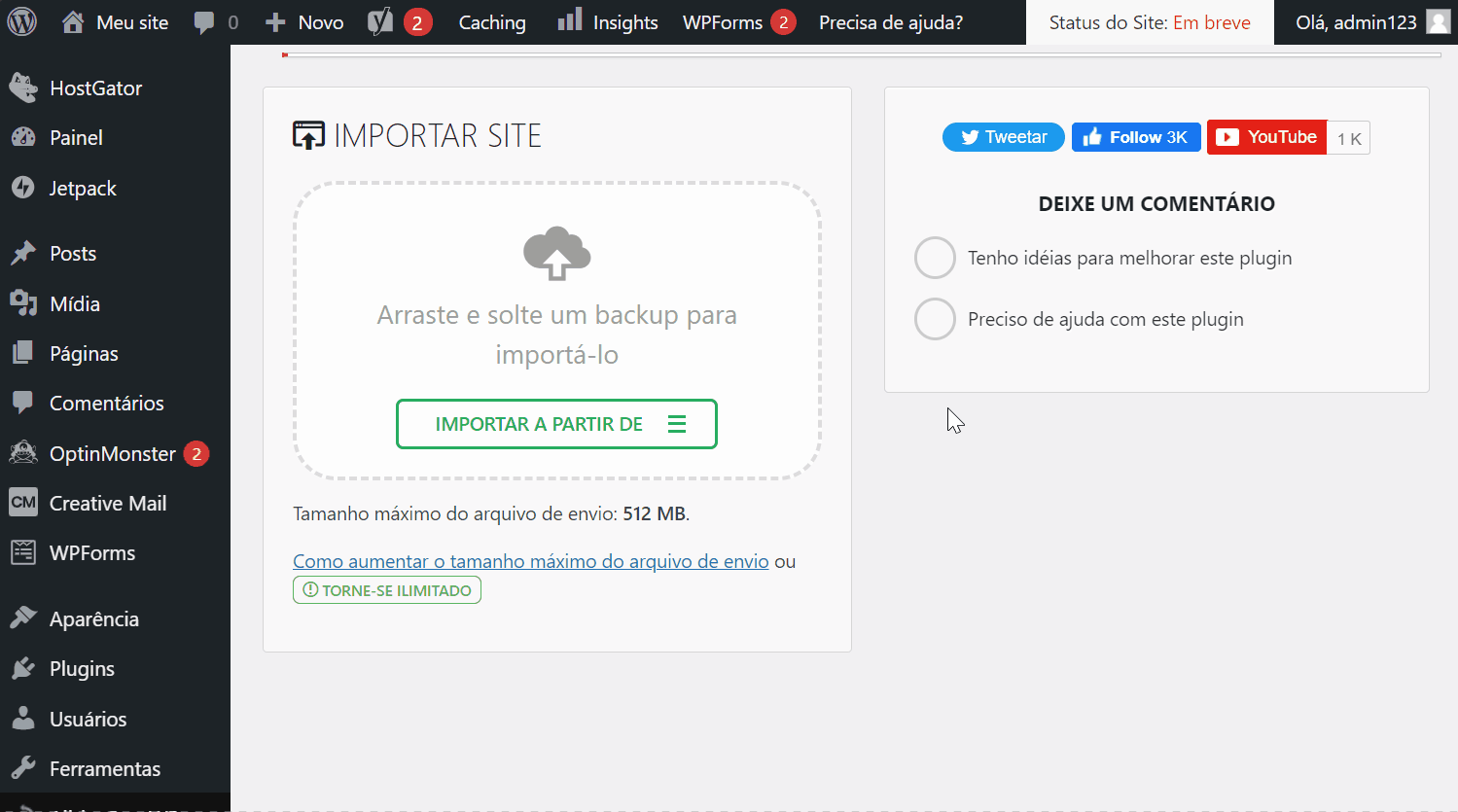Select 'Preciso de ajuda com este plugin'
Image resolution: width=1458 pixels, height=812 pixels.
pyautogui.click(x=935, y=319)
